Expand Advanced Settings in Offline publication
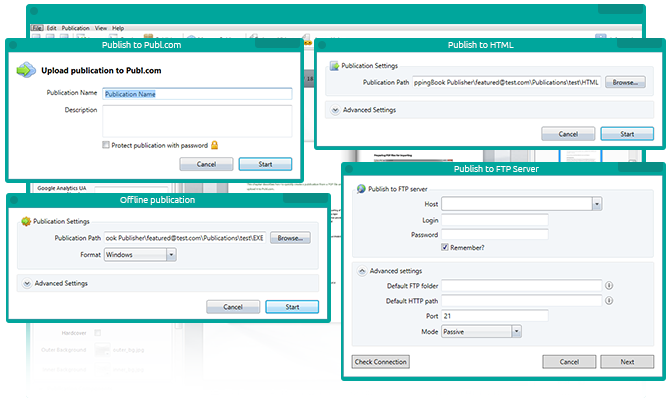670x408 pixels. (25, 283)
